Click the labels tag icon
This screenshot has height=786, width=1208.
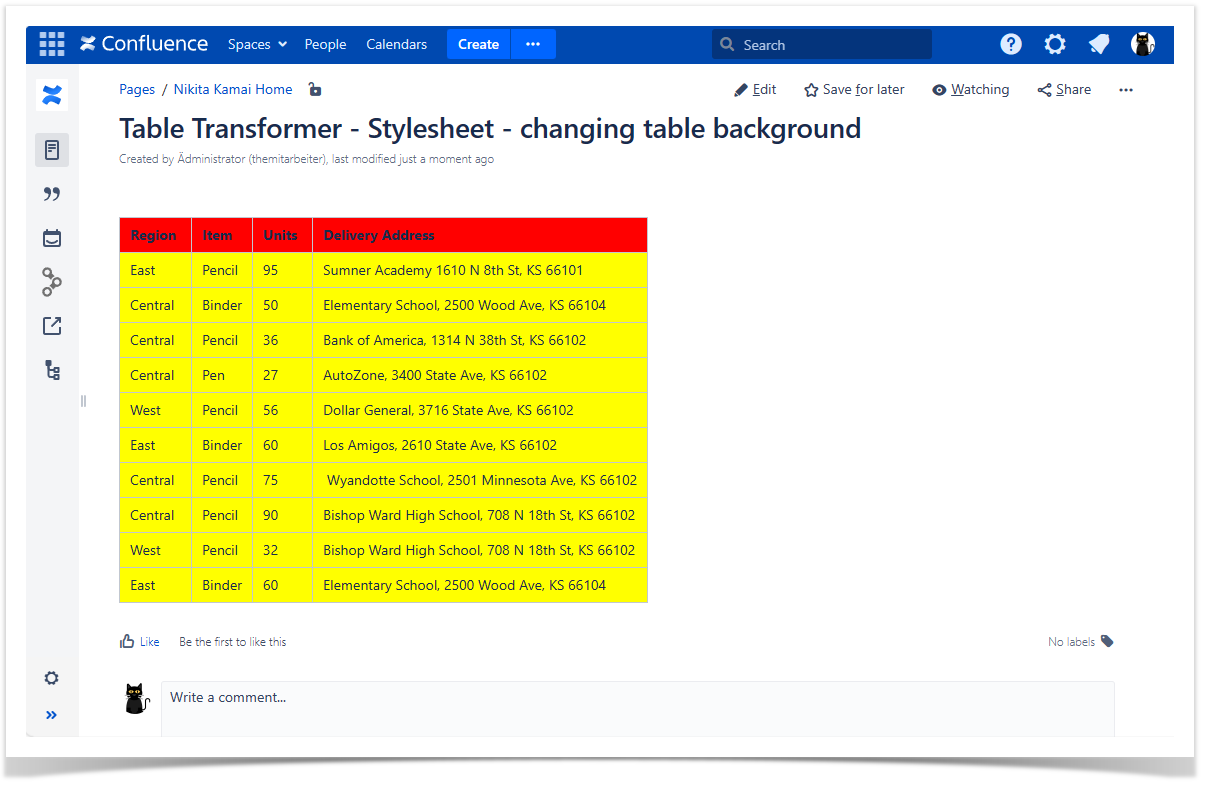[1107, 641]
